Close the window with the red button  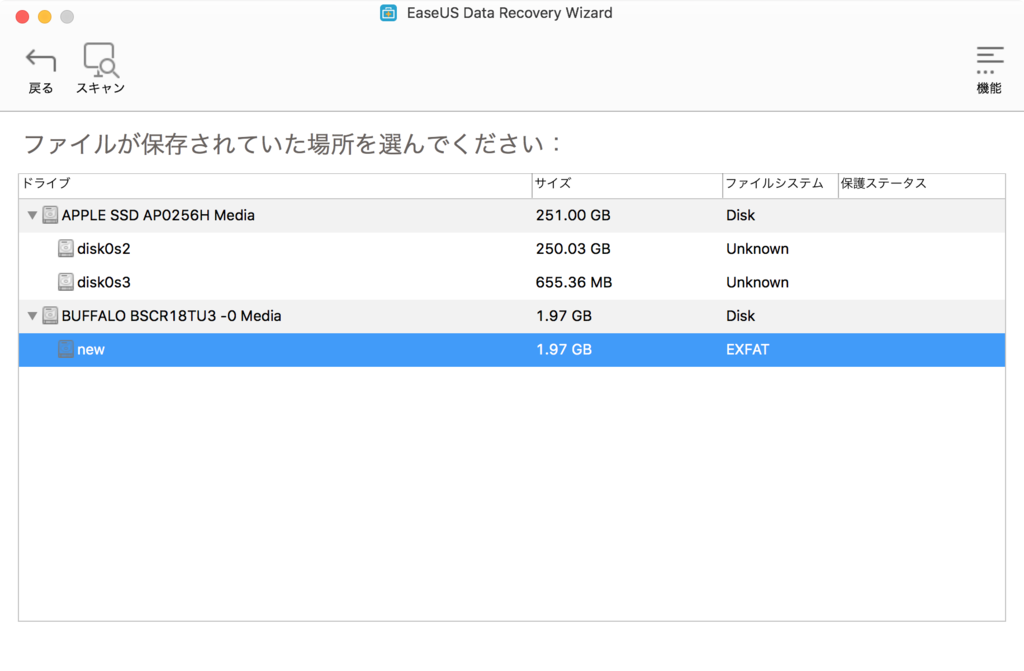pos(22,16)
